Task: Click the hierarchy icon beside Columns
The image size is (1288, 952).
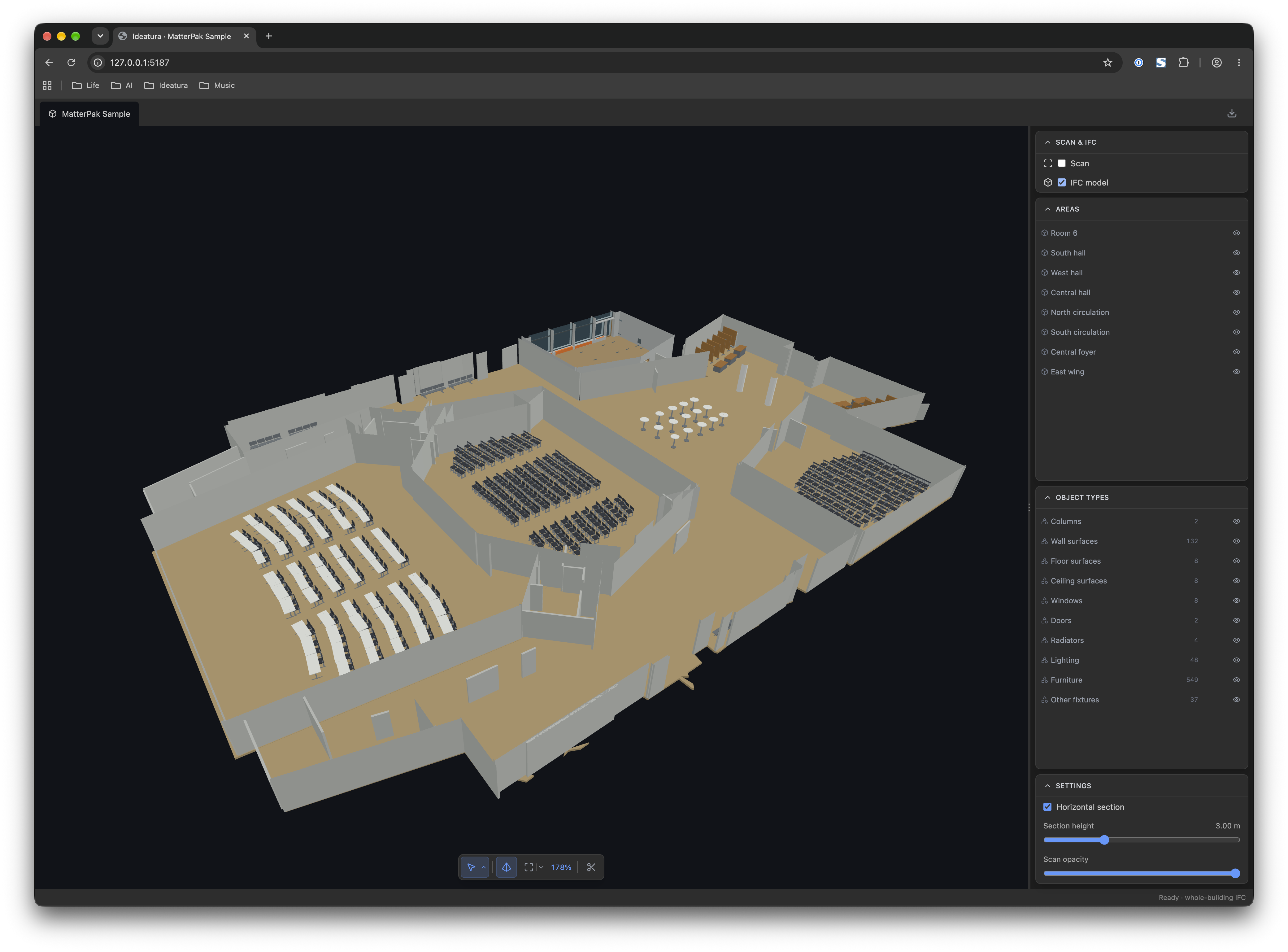Action: [1044, 522]
